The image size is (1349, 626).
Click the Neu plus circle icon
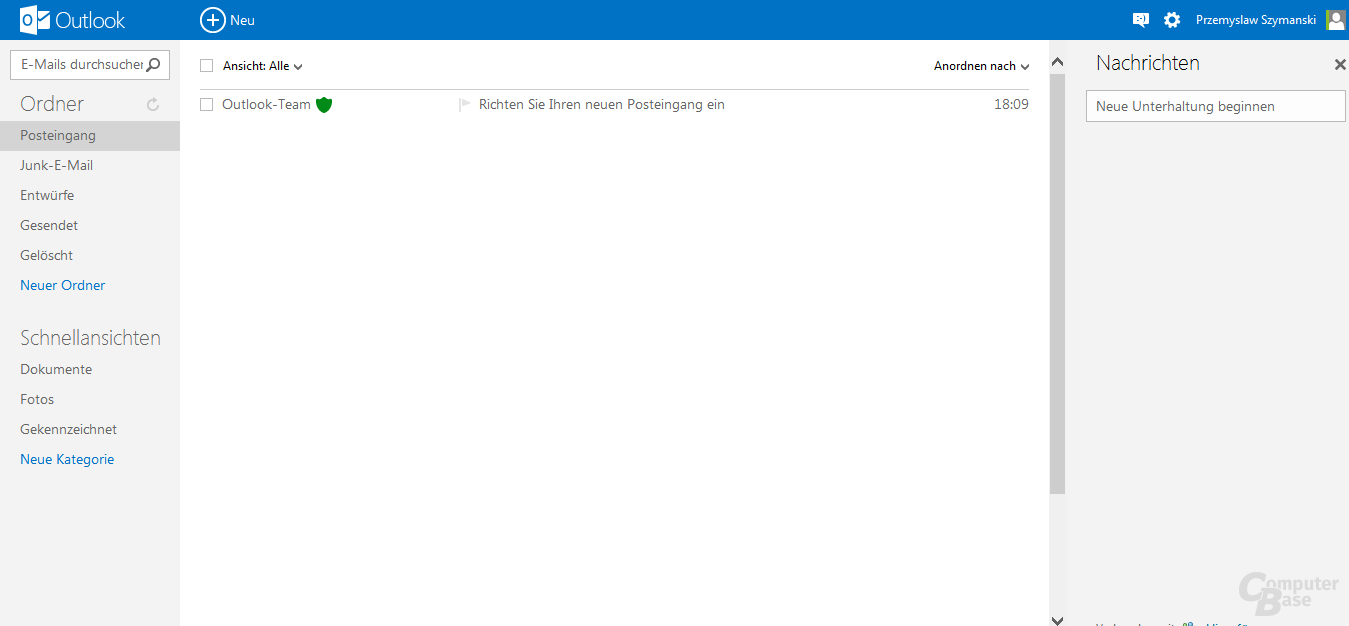click(x=212, y=20)
